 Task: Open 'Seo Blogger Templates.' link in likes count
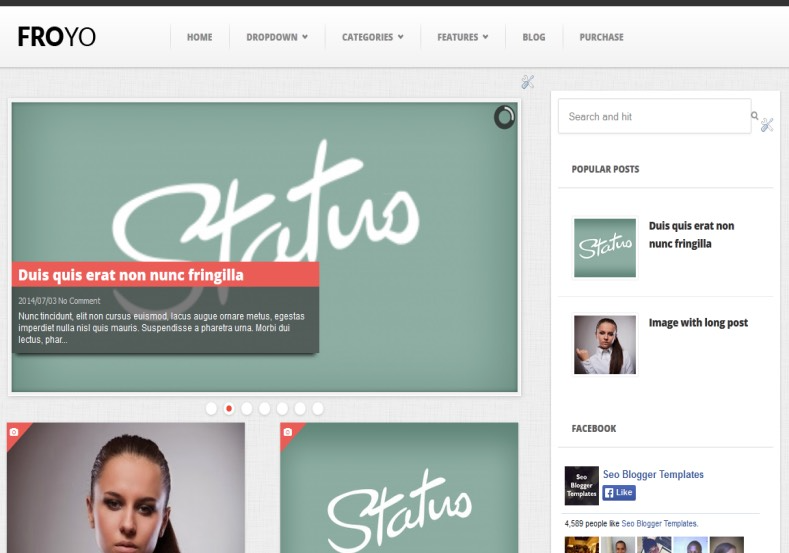[x=660, y=523]
